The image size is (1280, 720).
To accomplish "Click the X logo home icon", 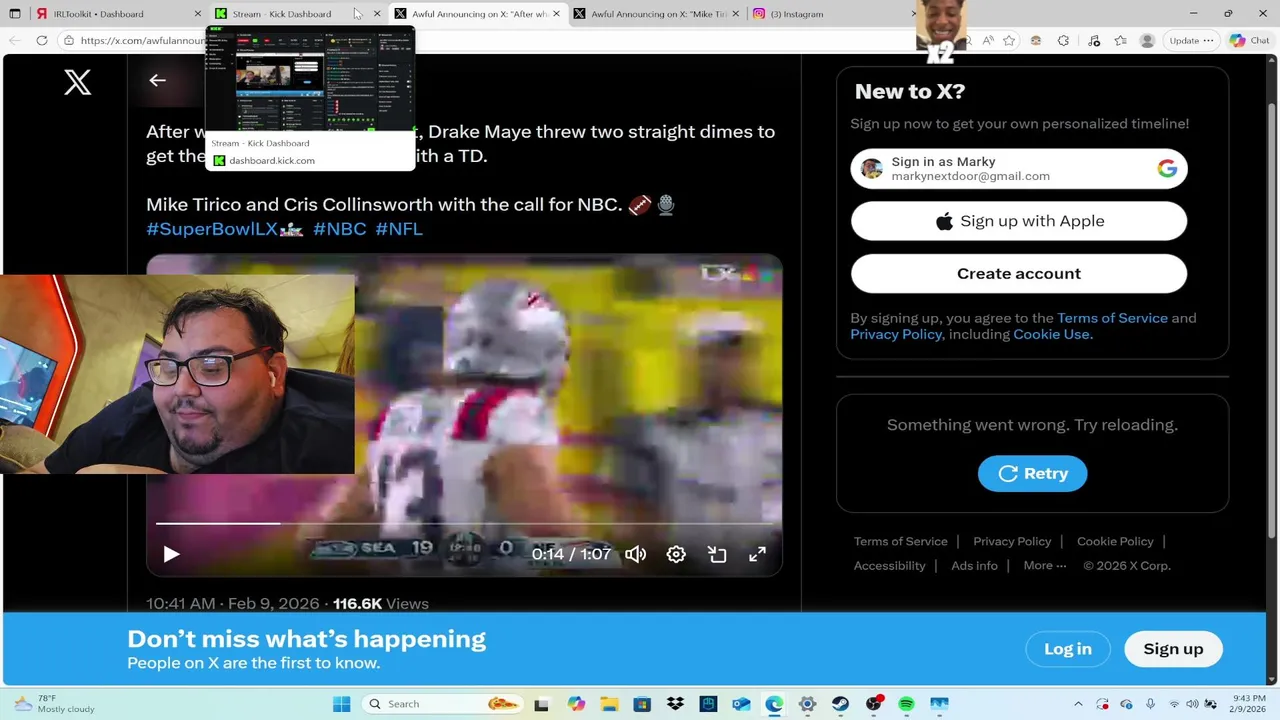I will (78, 82).
